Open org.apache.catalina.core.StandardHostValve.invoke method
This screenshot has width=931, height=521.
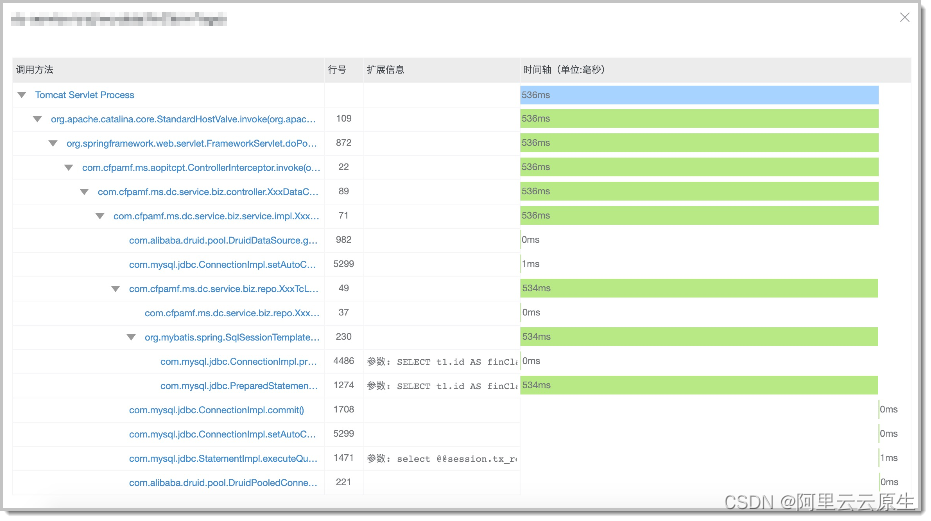183,119
